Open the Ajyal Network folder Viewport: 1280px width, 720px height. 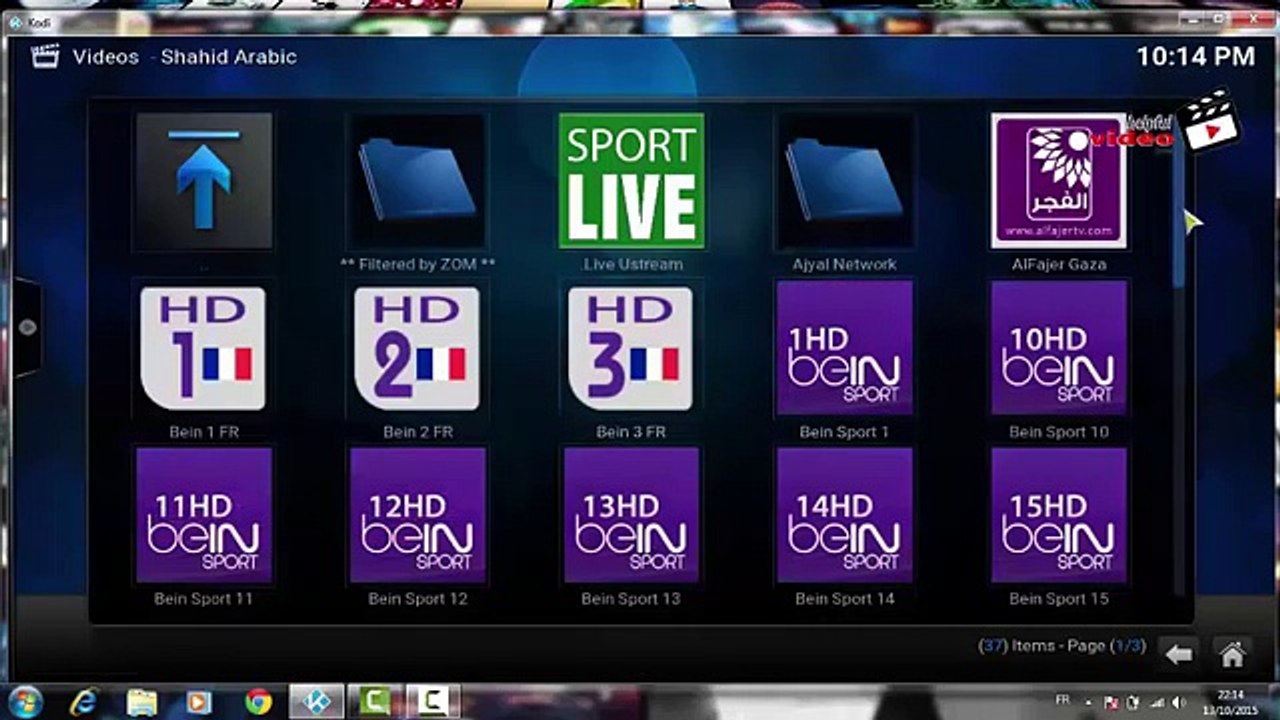tap(845, 180)
